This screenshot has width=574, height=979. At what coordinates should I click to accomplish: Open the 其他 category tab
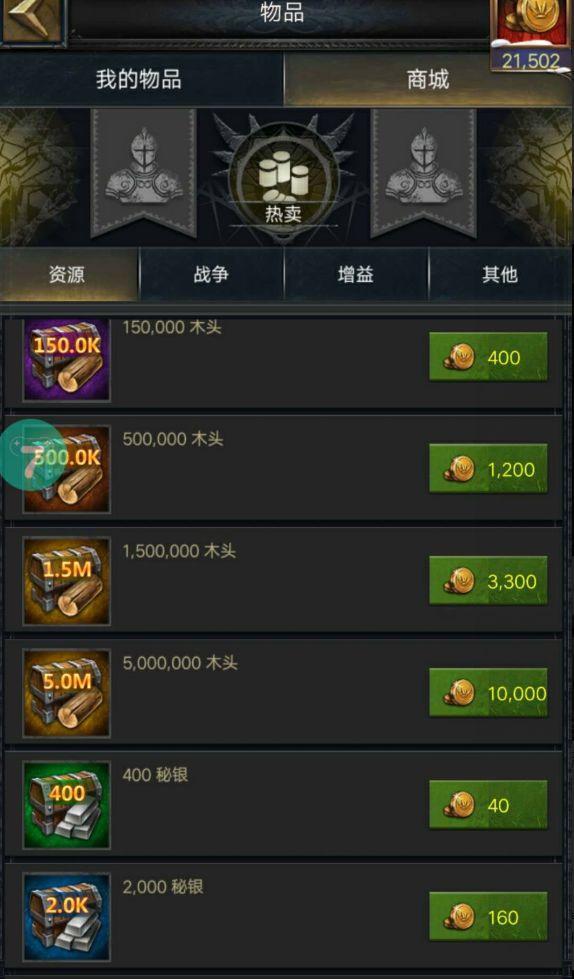point(500,274)
